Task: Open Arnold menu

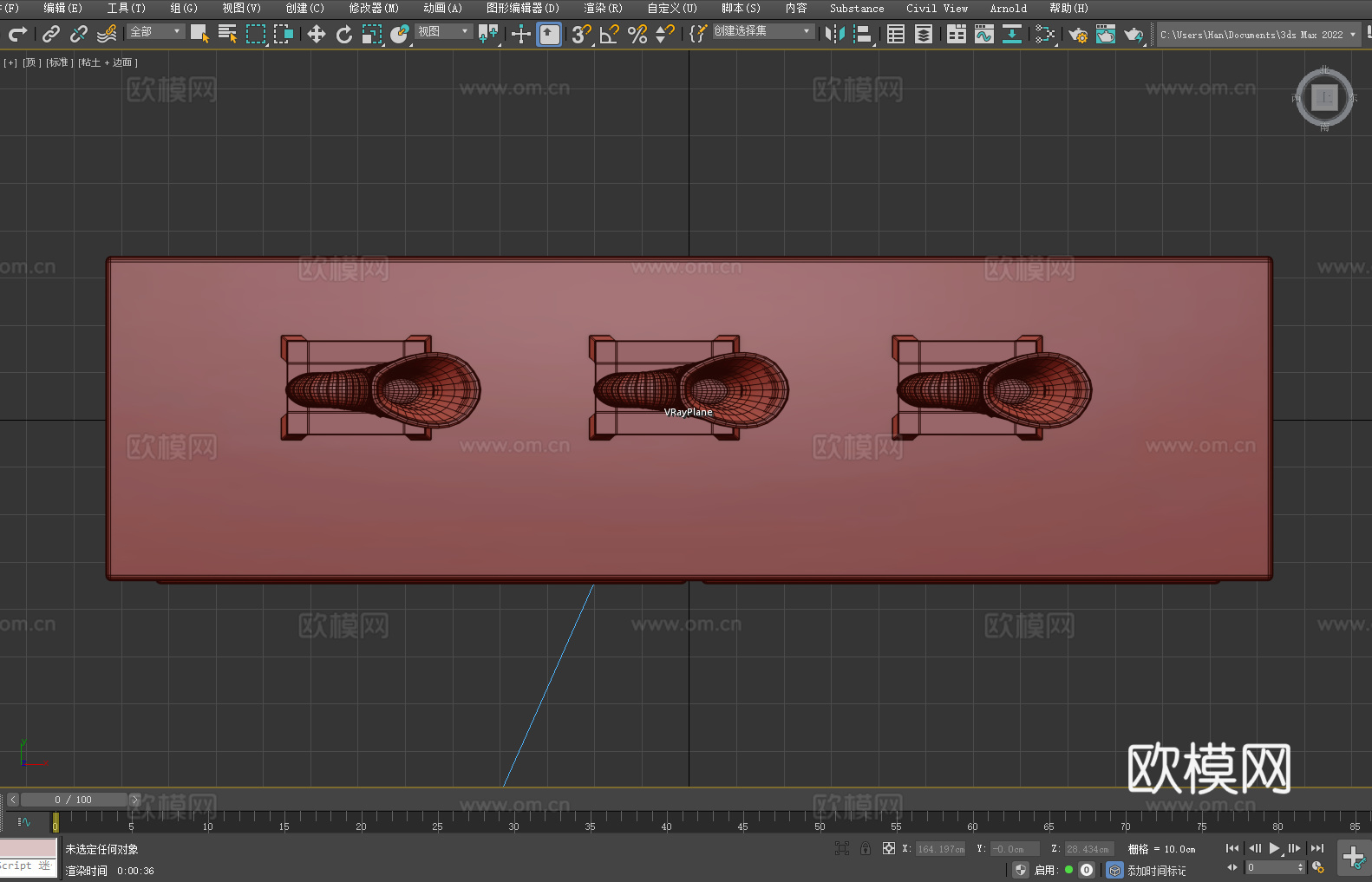Action: click(x=1009, y=8)
